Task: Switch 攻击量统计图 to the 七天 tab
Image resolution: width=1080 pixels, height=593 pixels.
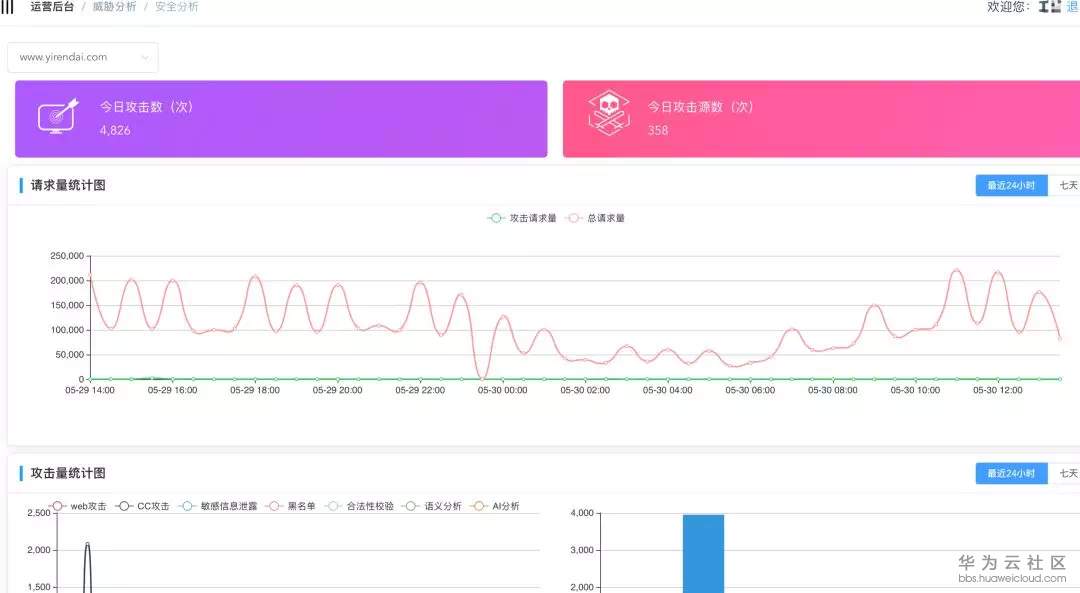Action: (x=1067, y=473)
